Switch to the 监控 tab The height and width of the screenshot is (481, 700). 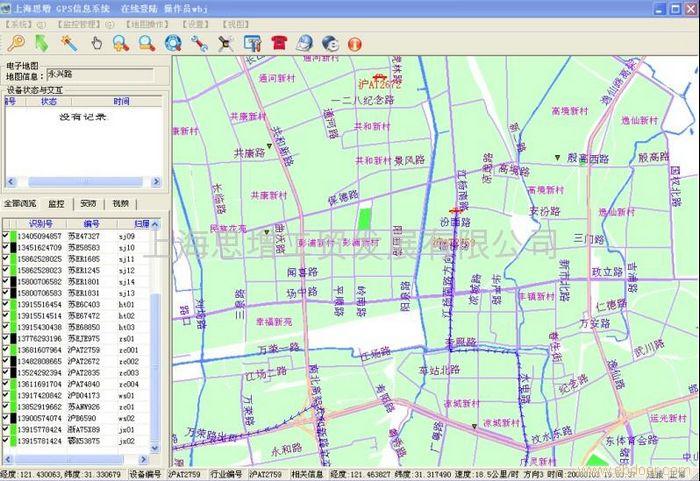(56, 204)
